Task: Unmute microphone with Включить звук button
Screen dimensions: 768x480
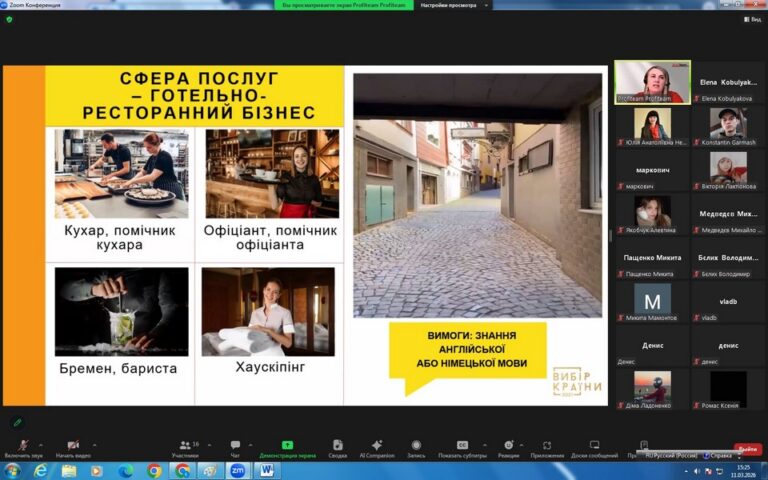Action: point(22,446)
